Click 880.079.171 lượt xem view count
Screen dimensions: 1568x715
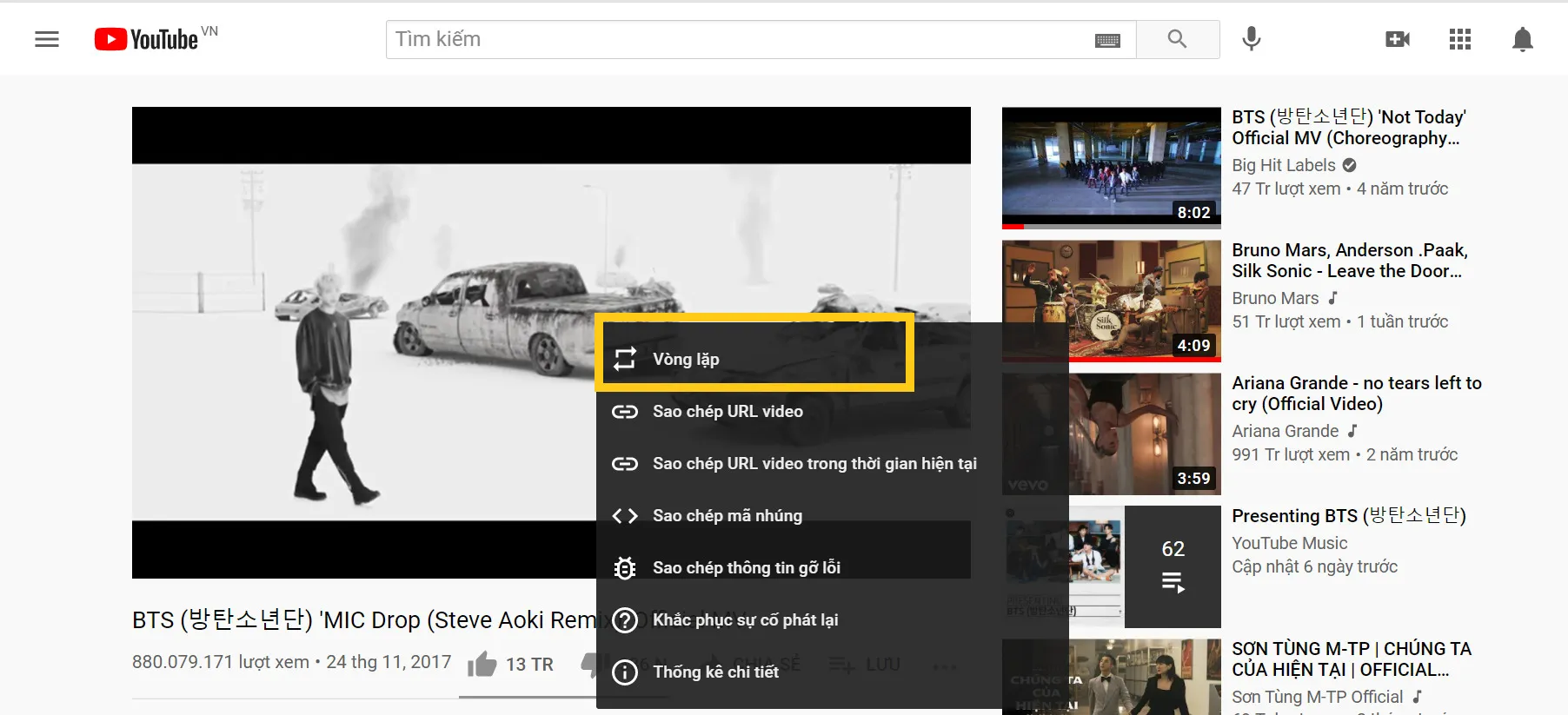point(221,662)
